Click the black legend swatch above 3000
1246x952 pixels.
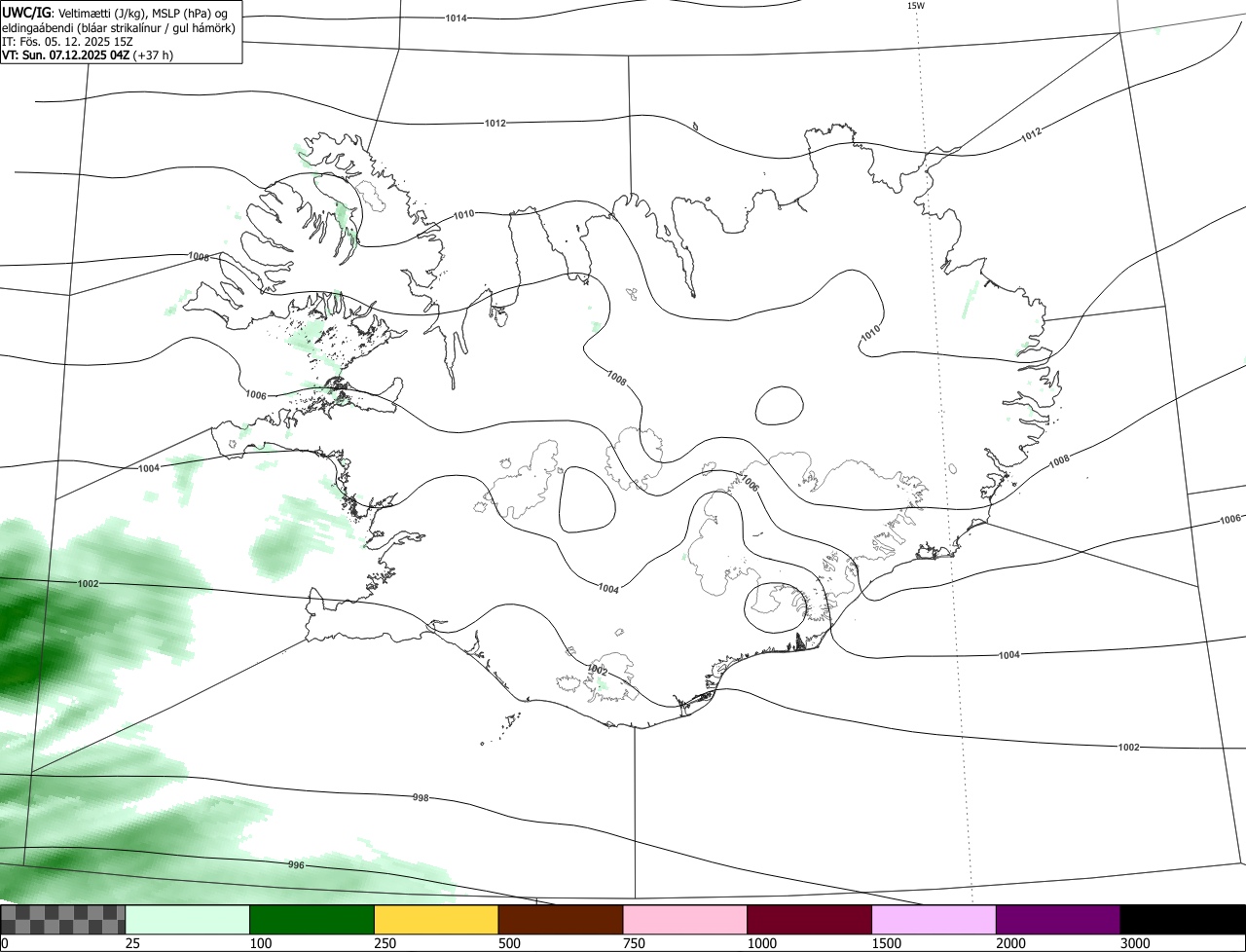click(x=1183, y=920)
